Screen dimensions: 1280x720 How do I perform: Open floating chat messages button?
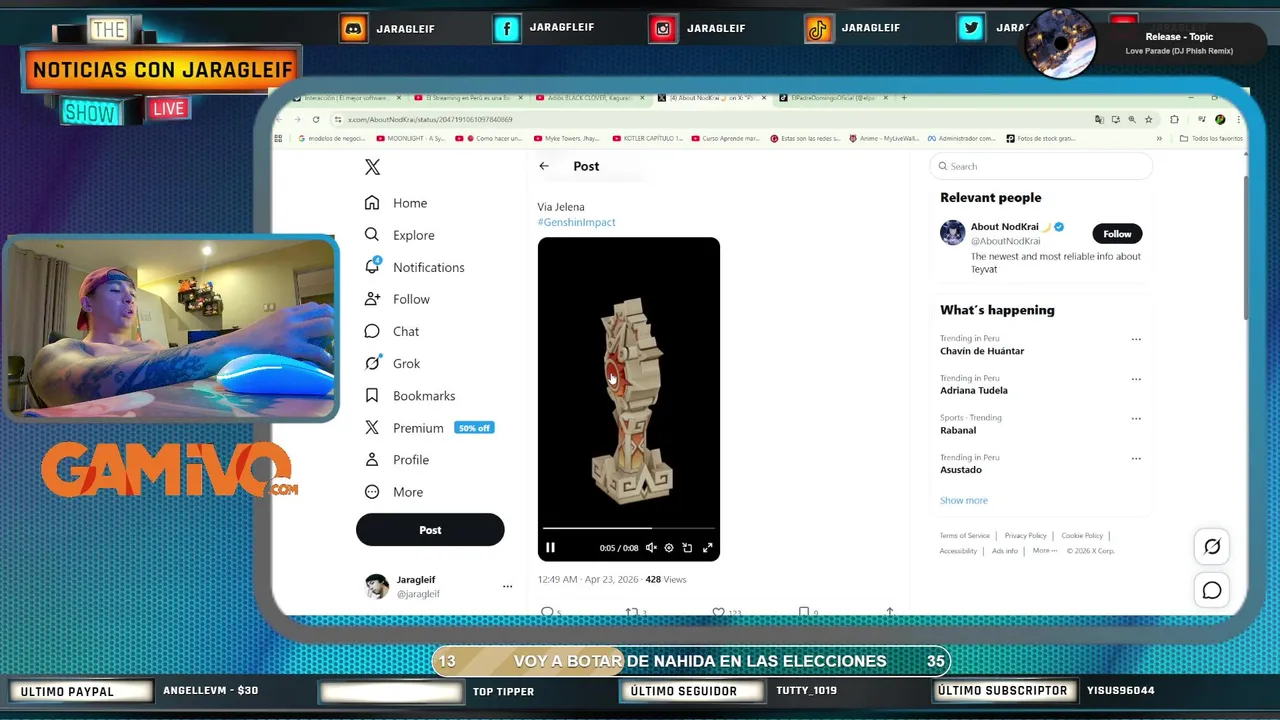[x=1212, y=590]
